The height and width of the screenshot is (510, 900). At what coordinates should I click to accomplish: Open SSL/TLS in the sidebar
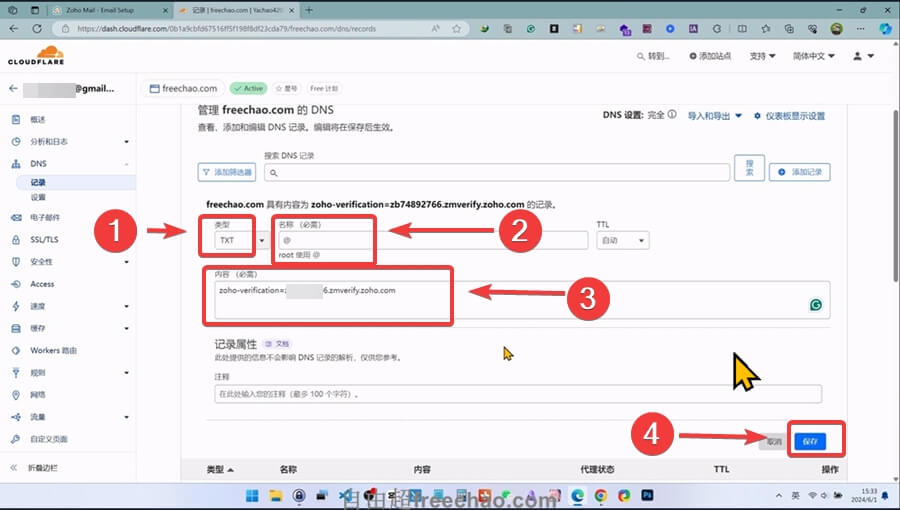tap(44, 240)
